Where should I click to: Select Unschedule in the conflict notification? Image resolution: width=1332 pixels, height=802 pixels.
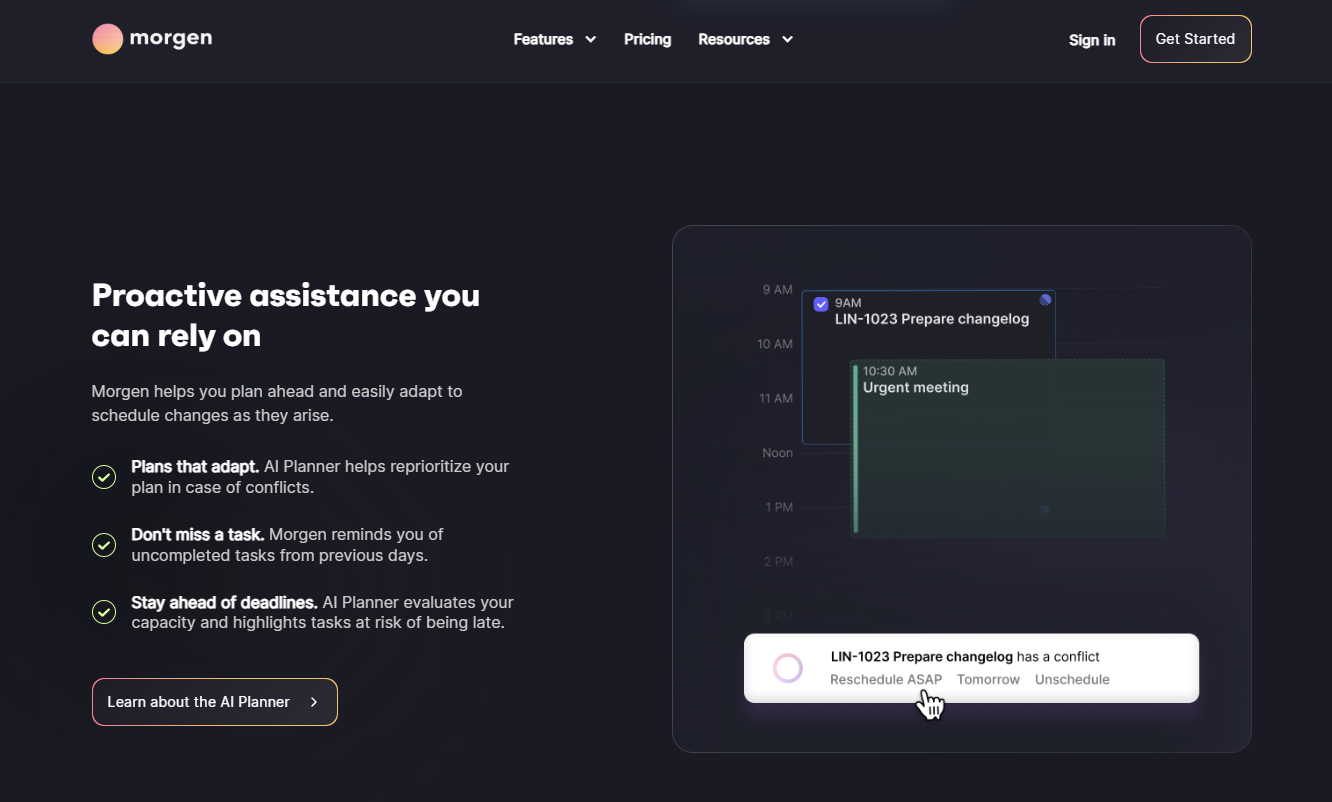(1072, 679)
